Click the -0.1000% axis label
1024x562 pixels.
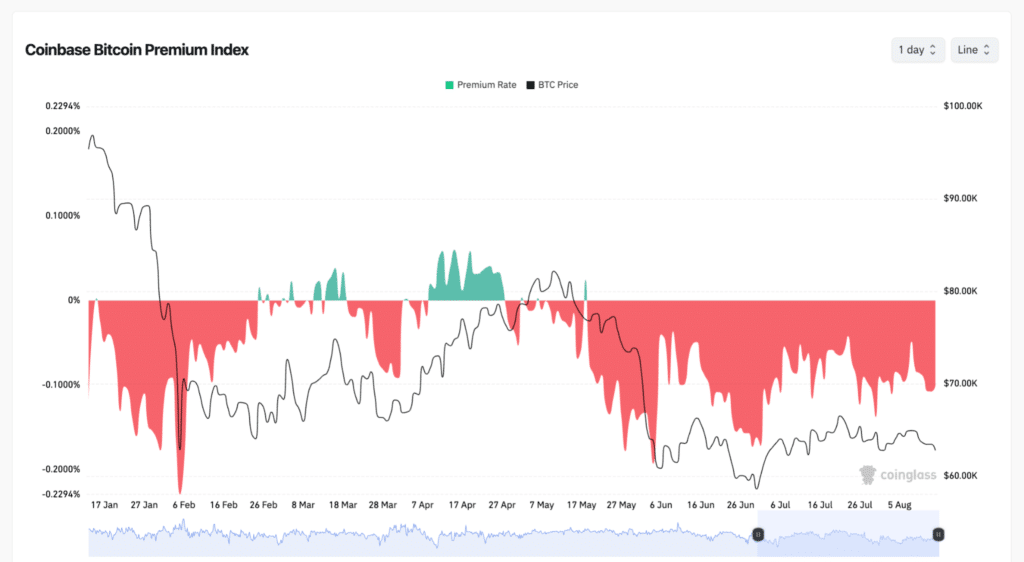(x=61, y=384)
